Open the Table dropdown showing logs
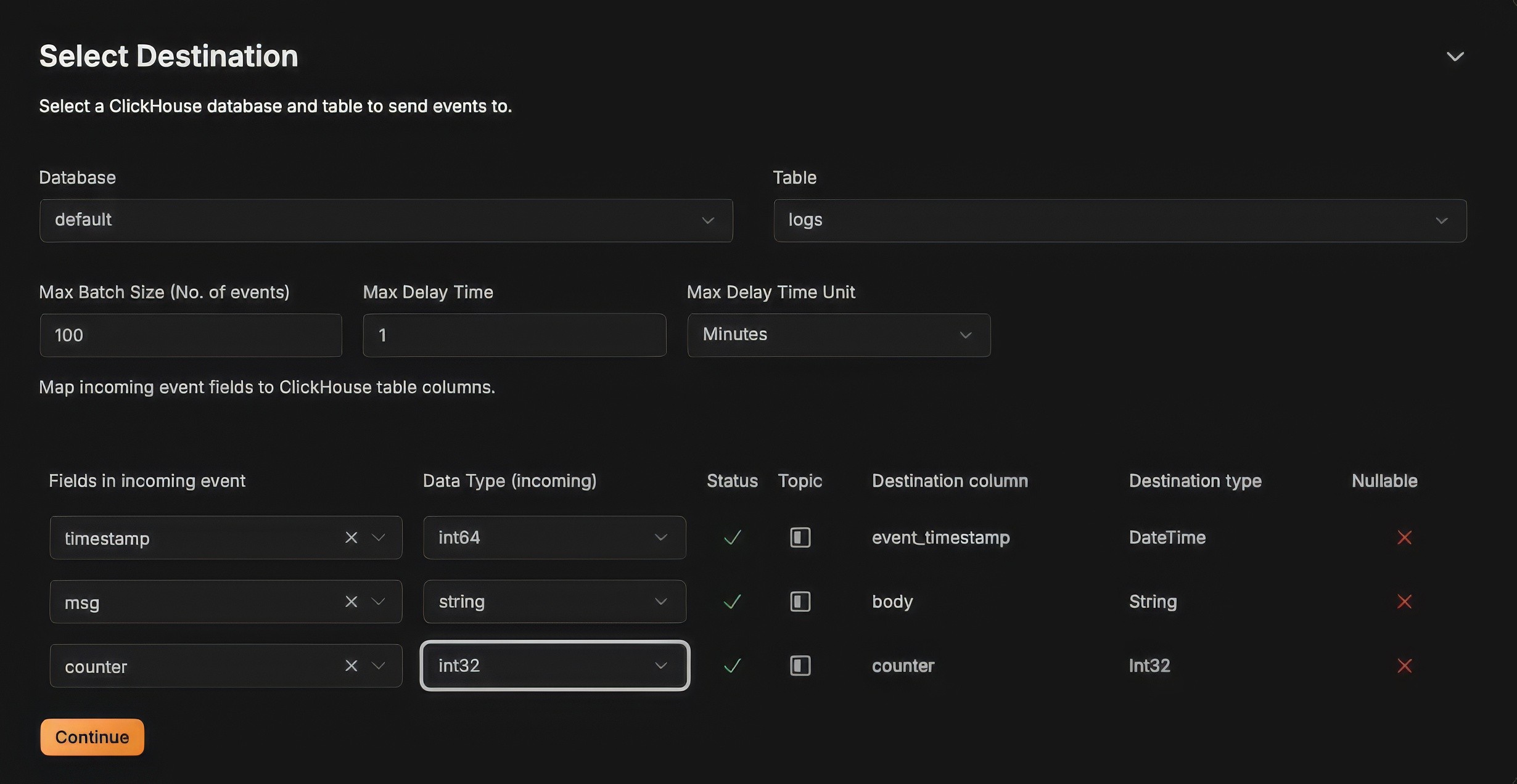This screenshot has height=784, width=1517. (1120, 220)
